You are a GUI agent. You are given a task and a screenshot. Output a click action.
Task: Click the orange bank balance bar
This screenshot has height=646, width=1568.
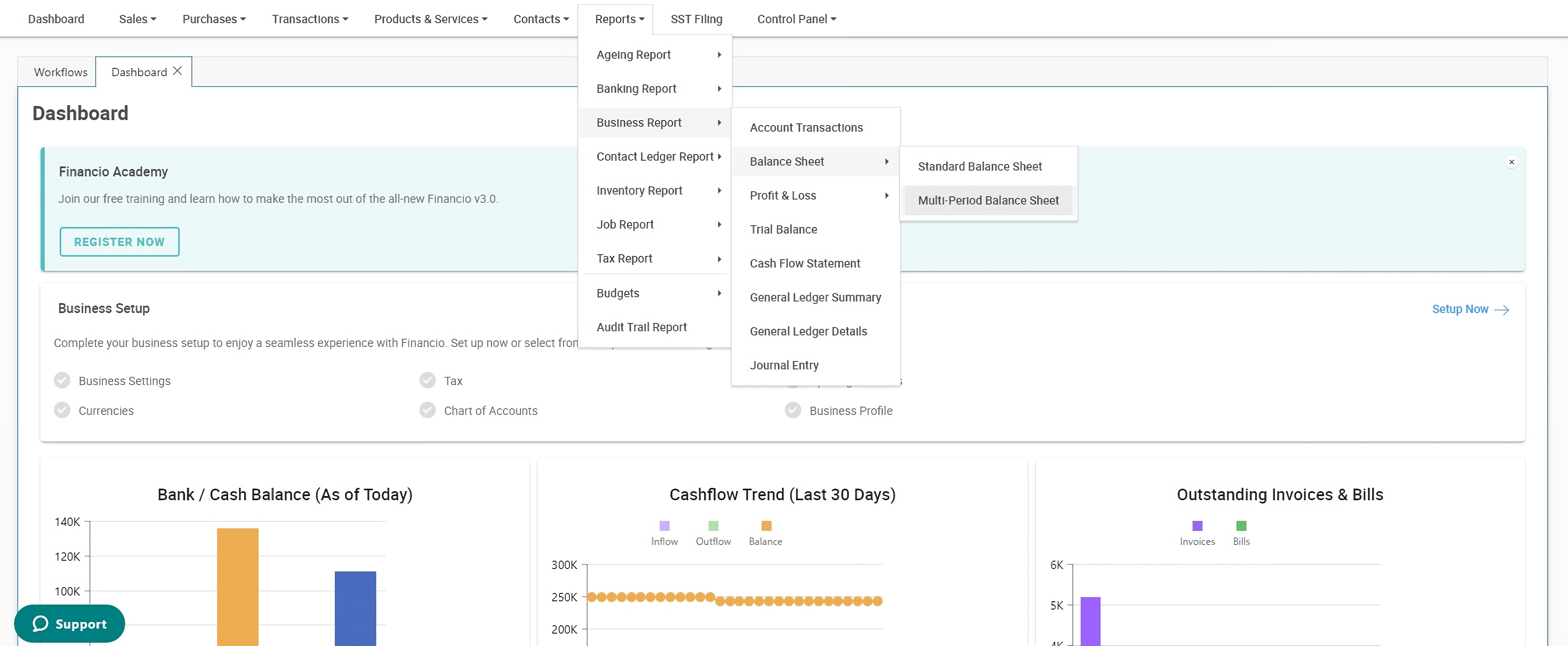point(237,587)
